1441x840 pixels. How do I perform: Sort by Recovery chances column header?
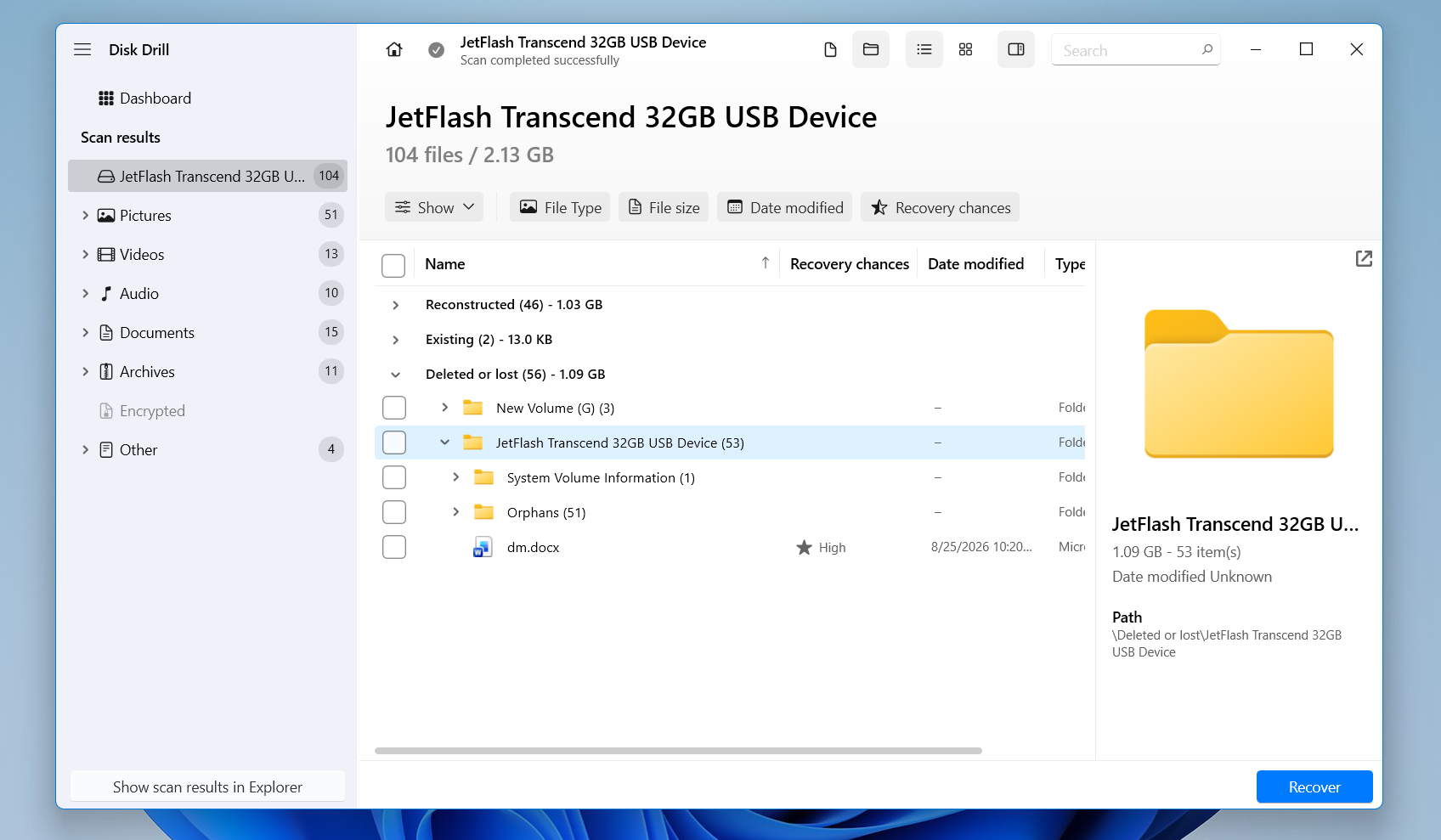tap(850, 264)
